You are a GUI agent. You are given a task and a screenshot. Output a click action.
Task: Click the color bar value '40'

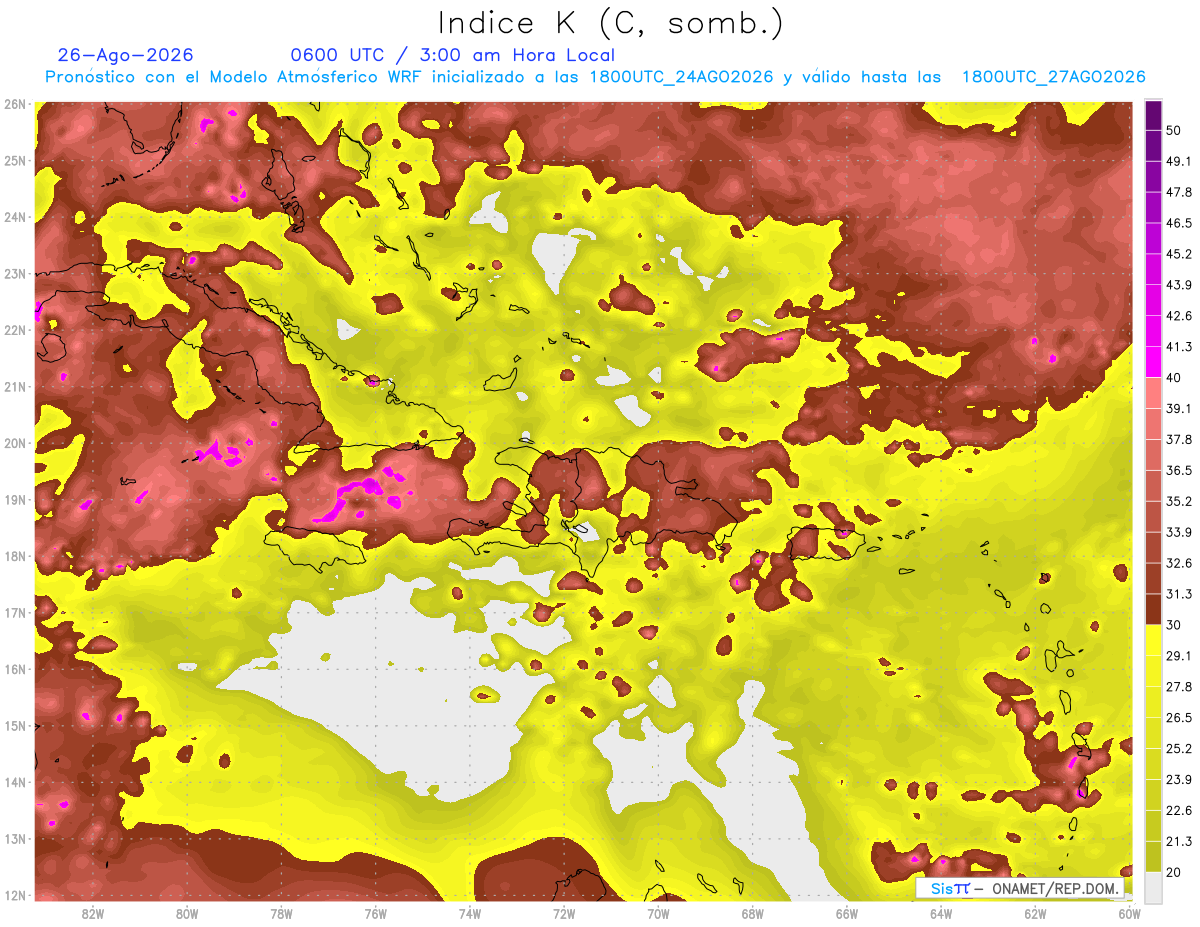pyautogui.click(x=1175, y=377)
